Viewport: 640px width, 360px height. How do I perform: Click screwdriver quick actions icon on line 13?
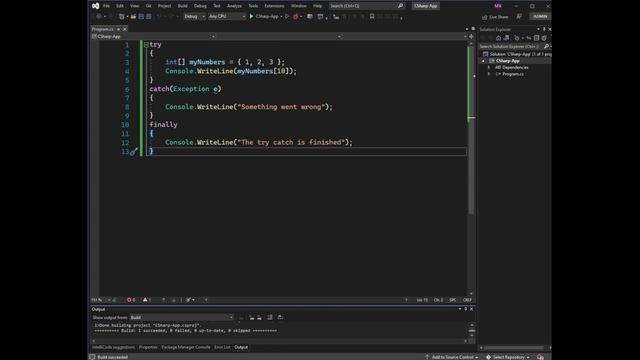[x=133, y=152]
